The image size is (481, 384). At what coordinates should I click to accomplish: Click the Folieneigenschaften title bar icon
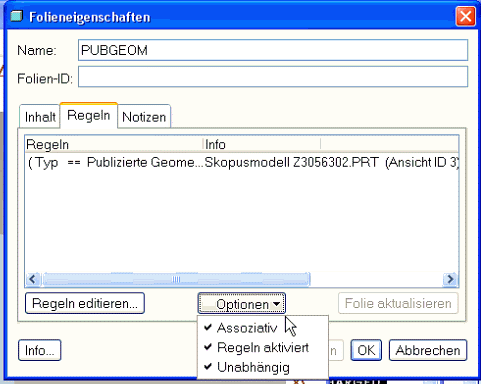[16, 16]
